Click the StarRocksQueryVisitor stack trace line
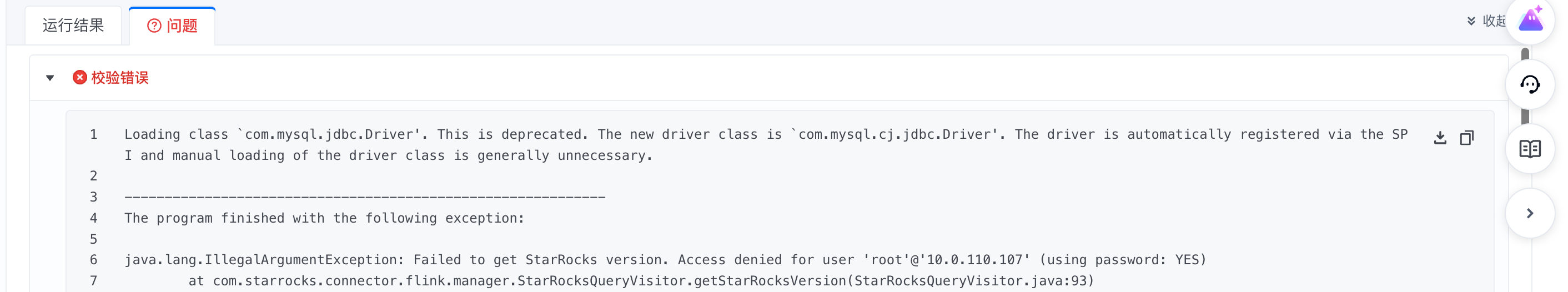The image size is (1568, 292). [x=640, y=281]
